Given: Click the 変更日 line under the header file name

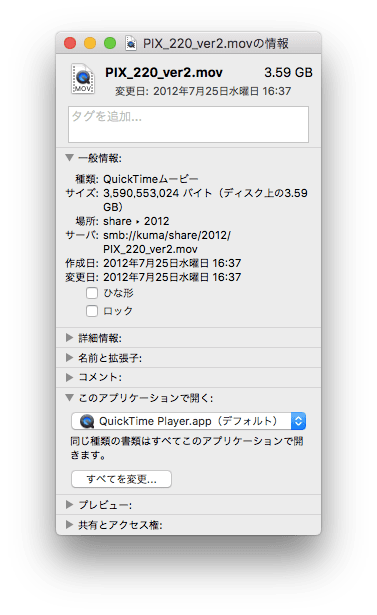Looking at the screenshot, I should click(203, 91).
